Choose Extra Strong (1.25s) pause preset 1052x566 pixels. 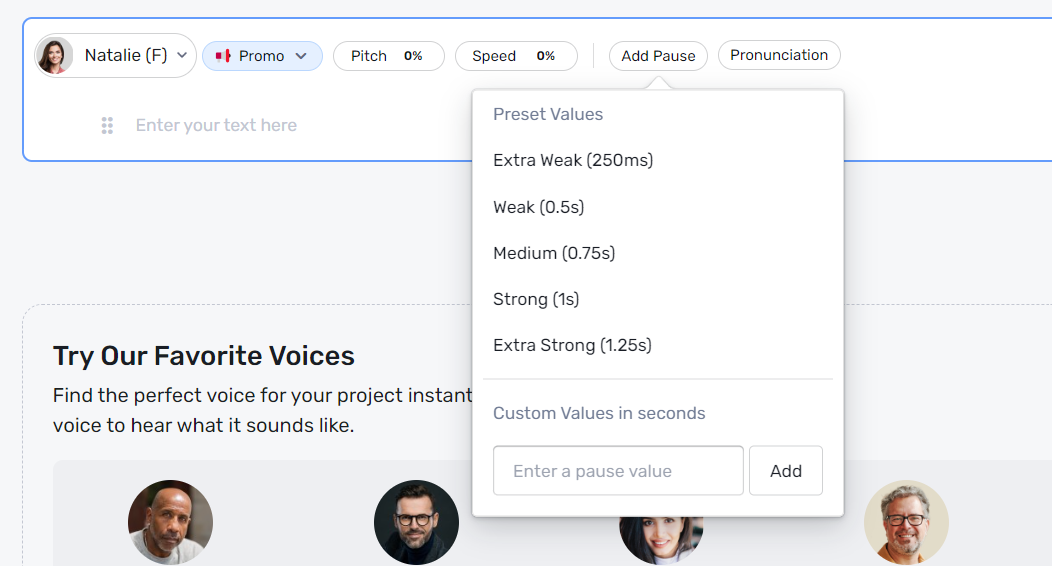(x=572, y=345)
